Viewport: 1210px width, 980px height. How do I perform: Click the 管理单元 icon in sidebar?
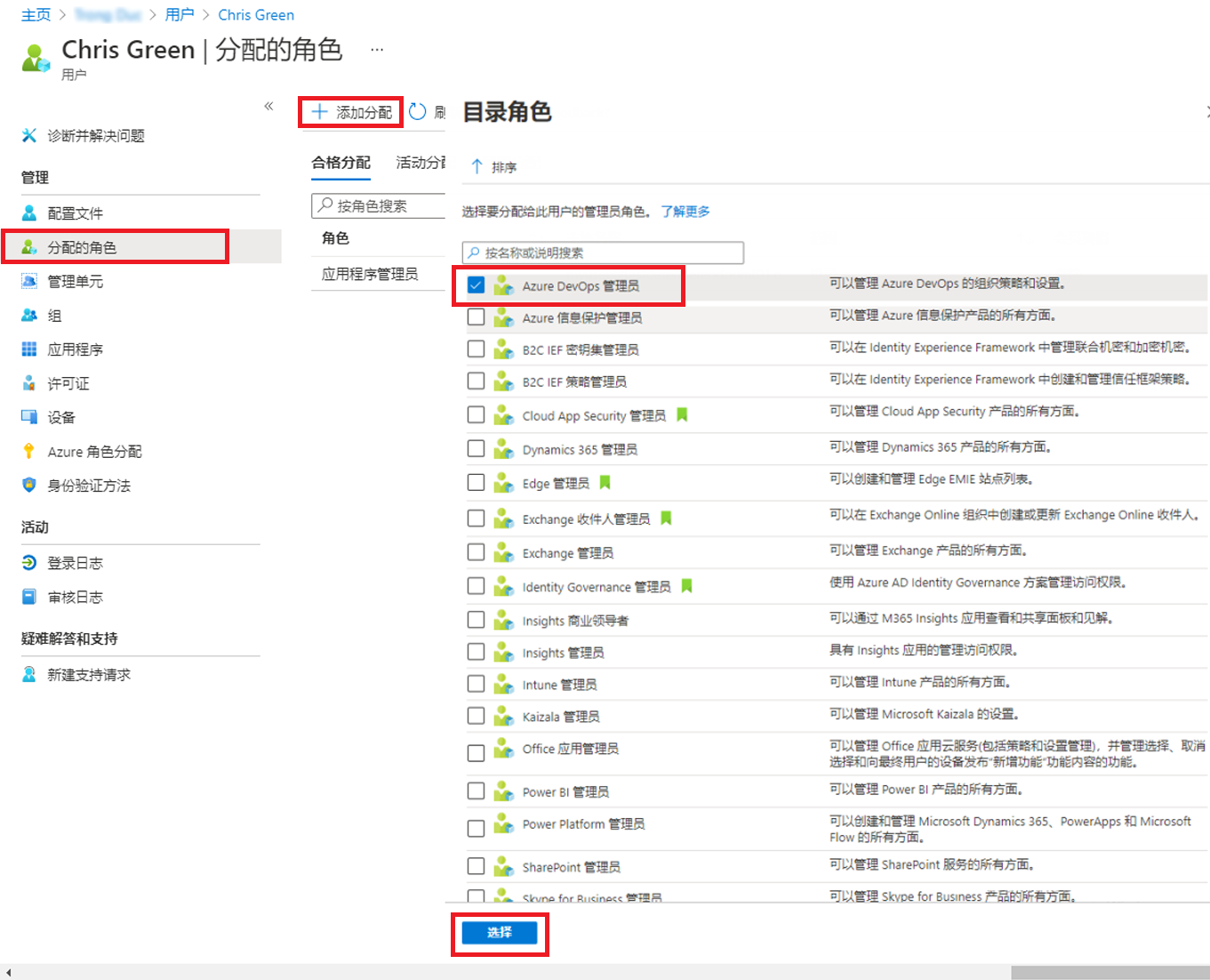tap(29, 281)
